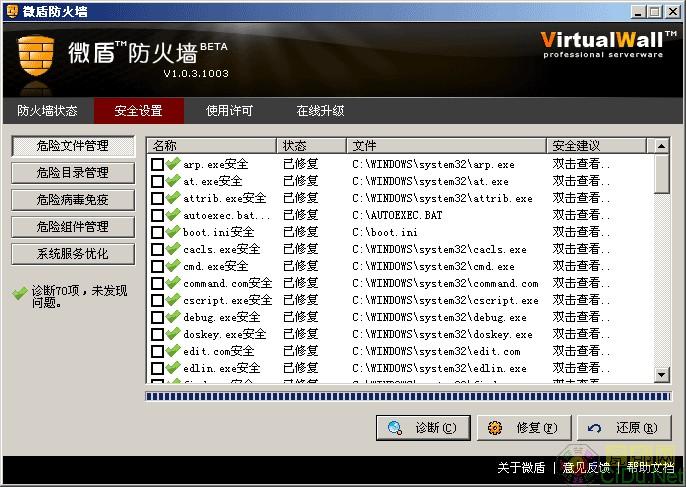
Task: Click the green checkmark icon for at.exe
Action: (173, 181)
